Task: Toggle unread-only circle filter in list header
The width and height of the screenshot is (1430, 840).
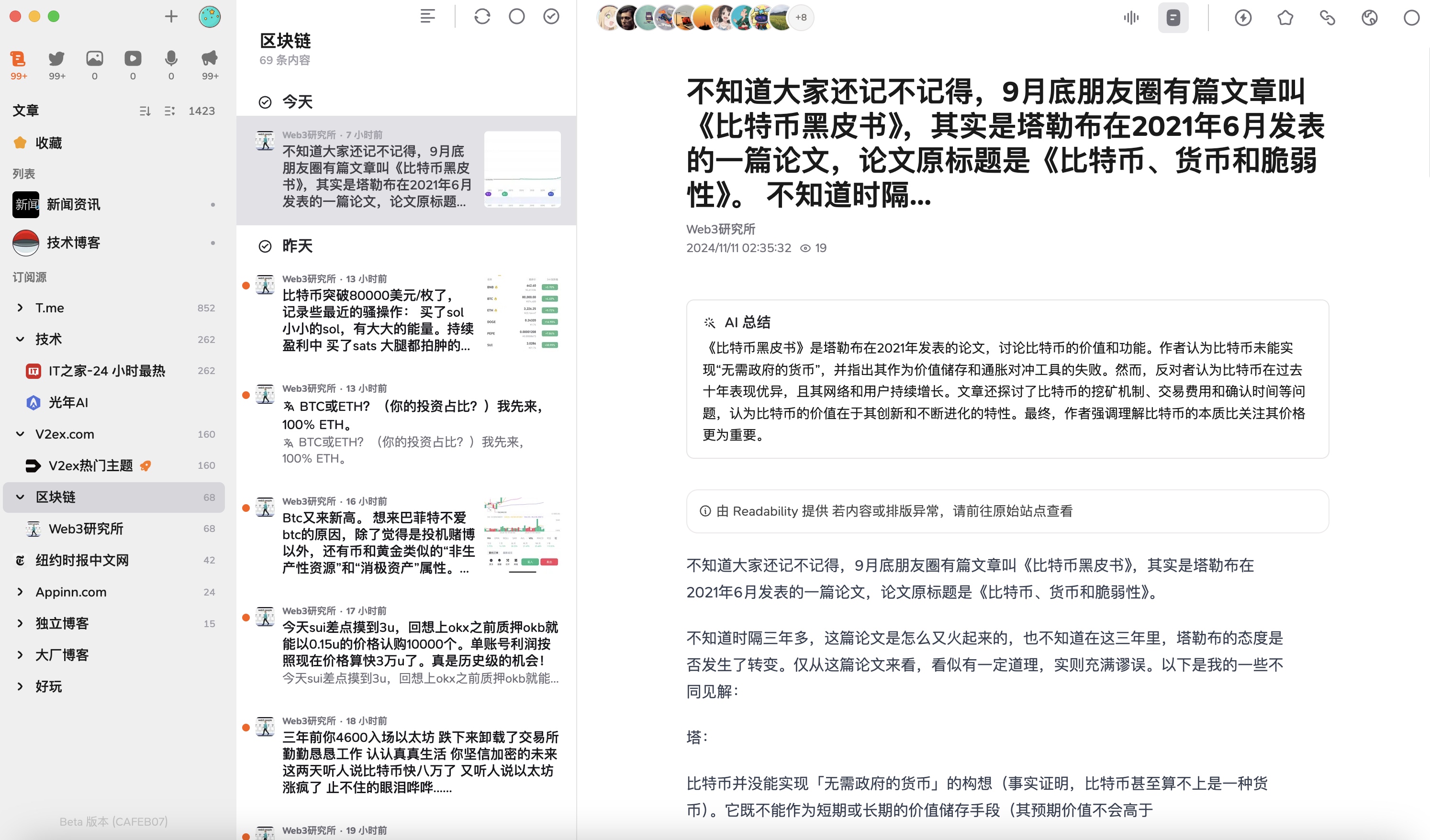Action: 517,16
